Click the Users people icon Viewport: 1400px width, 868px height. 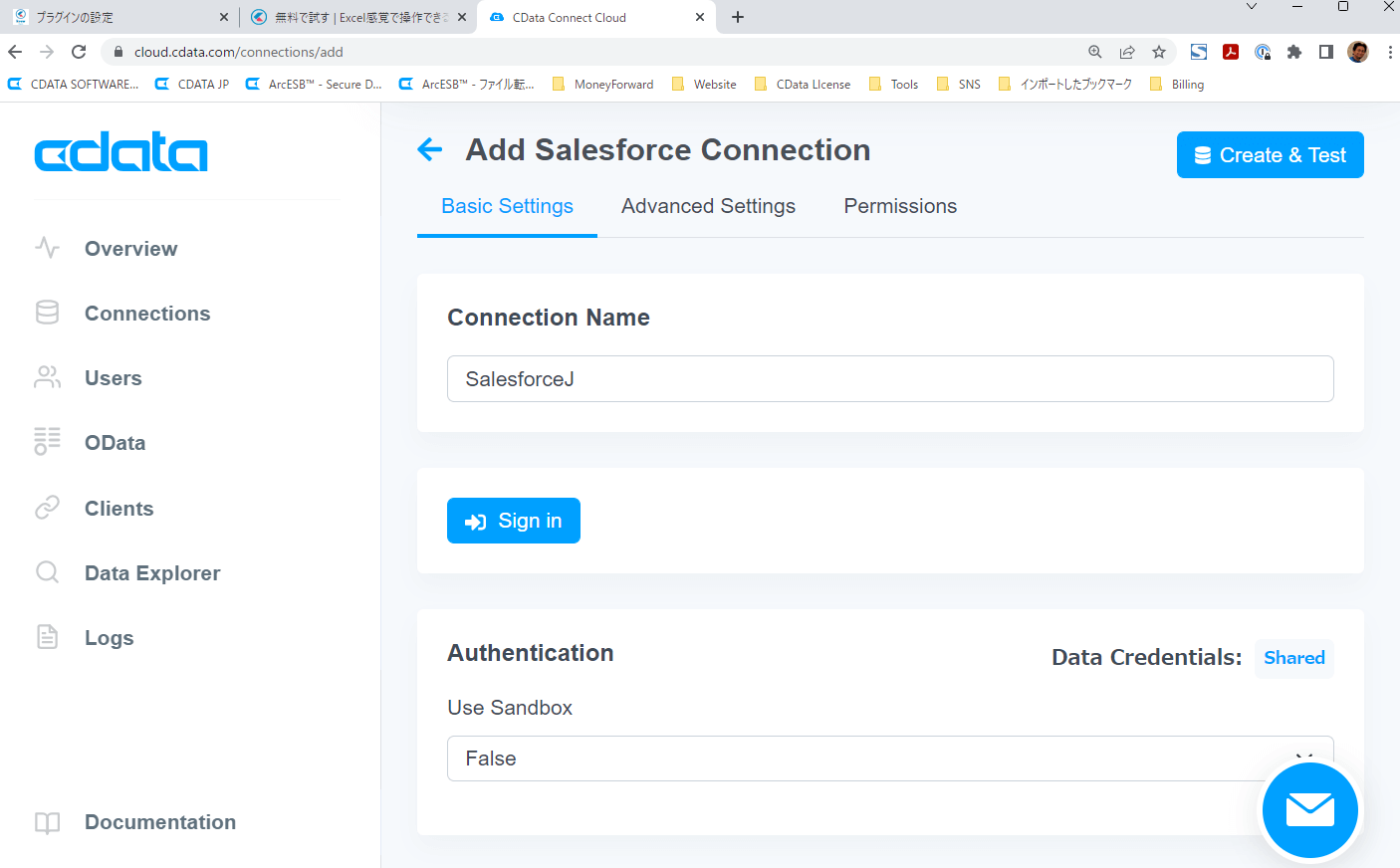(47, 377)
